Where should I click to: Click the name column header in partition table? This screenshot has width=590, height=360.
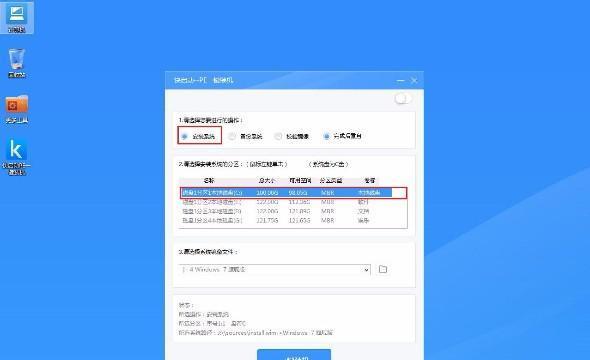209,181
